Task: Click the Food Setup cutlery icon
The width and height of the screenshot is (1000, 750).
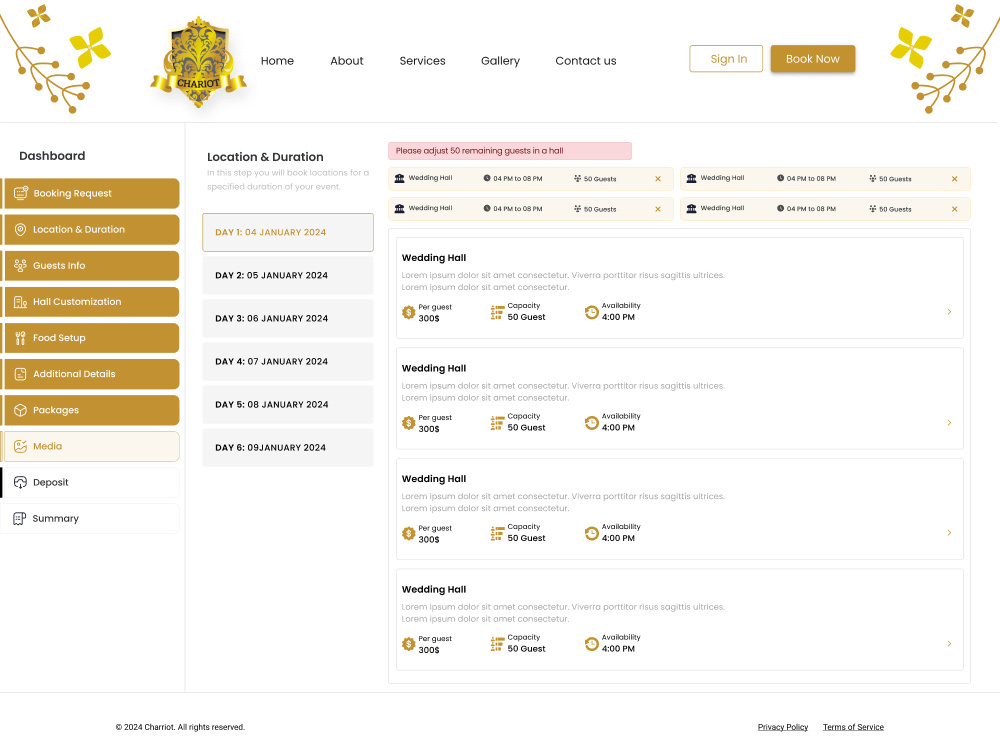Action: pos(20,338)
